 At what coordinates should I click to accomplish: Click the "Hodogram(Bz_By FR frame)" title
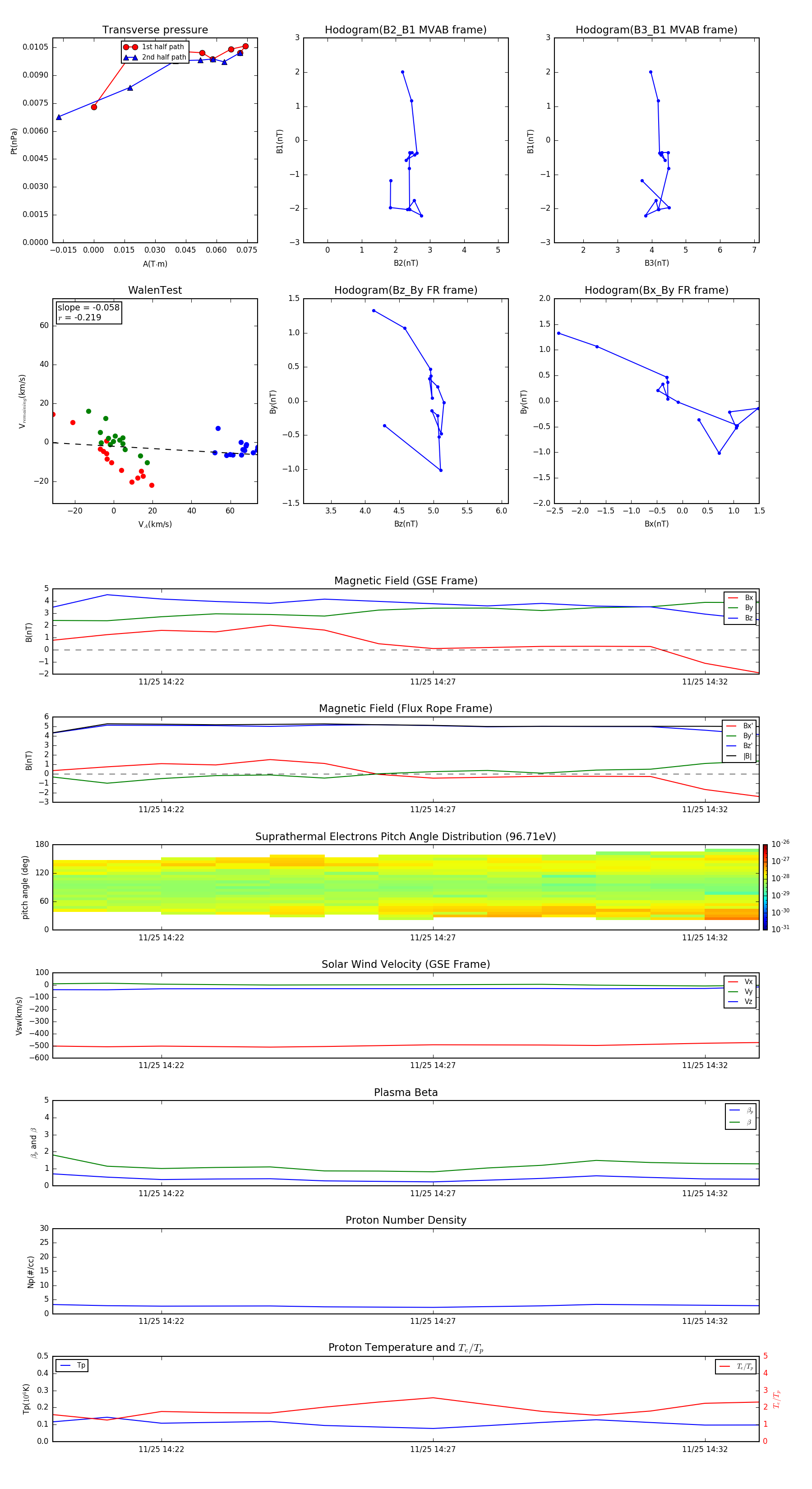pos(406,290)
